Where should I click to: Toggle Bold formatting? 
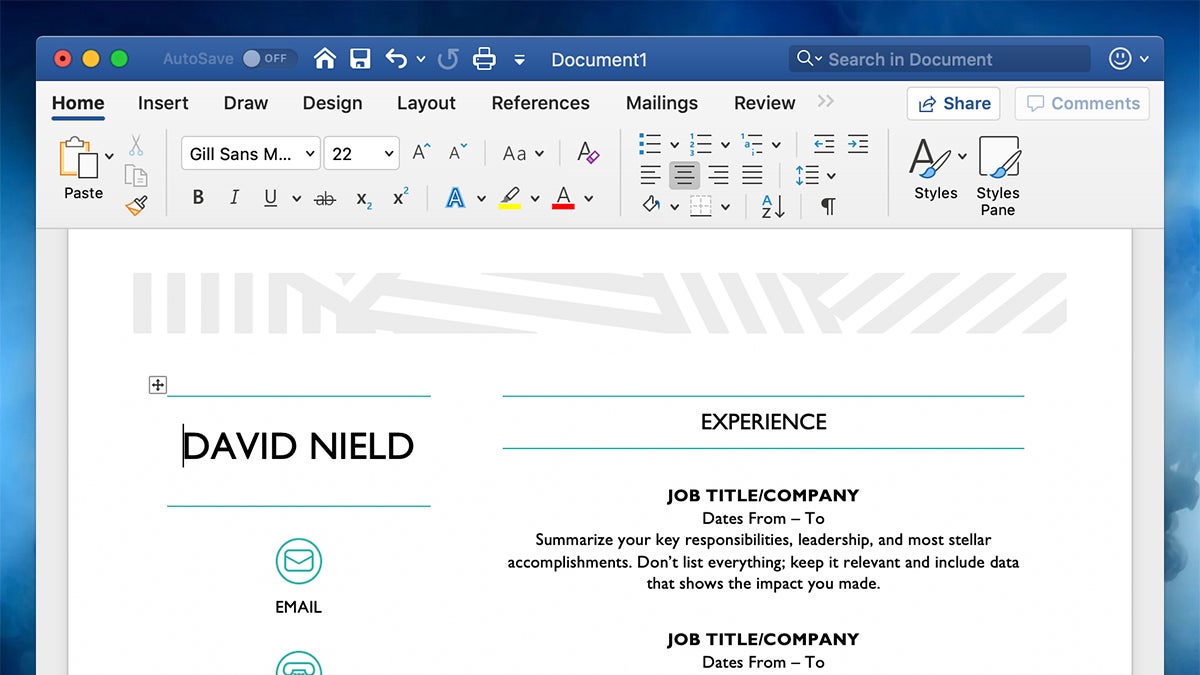198,198
